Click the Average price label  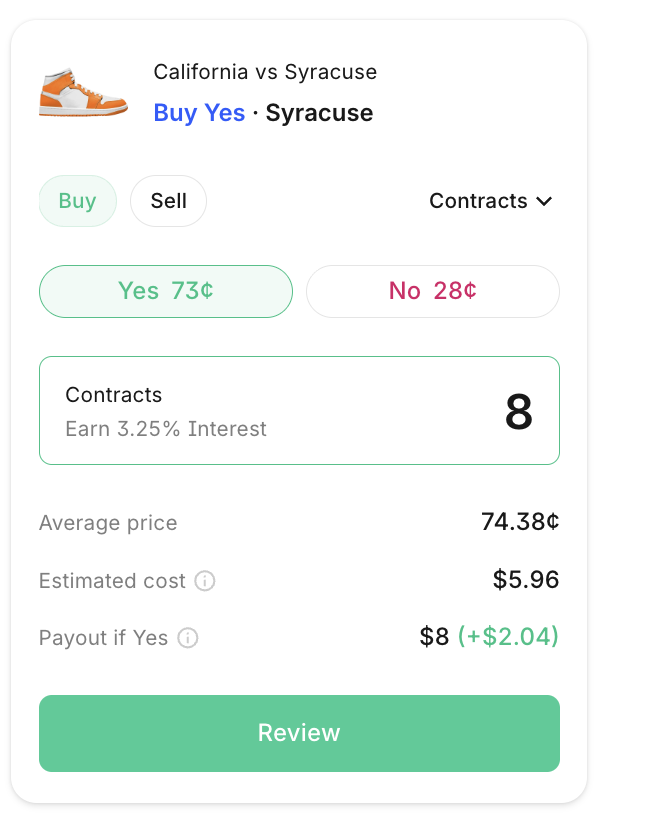coord(108,523)
